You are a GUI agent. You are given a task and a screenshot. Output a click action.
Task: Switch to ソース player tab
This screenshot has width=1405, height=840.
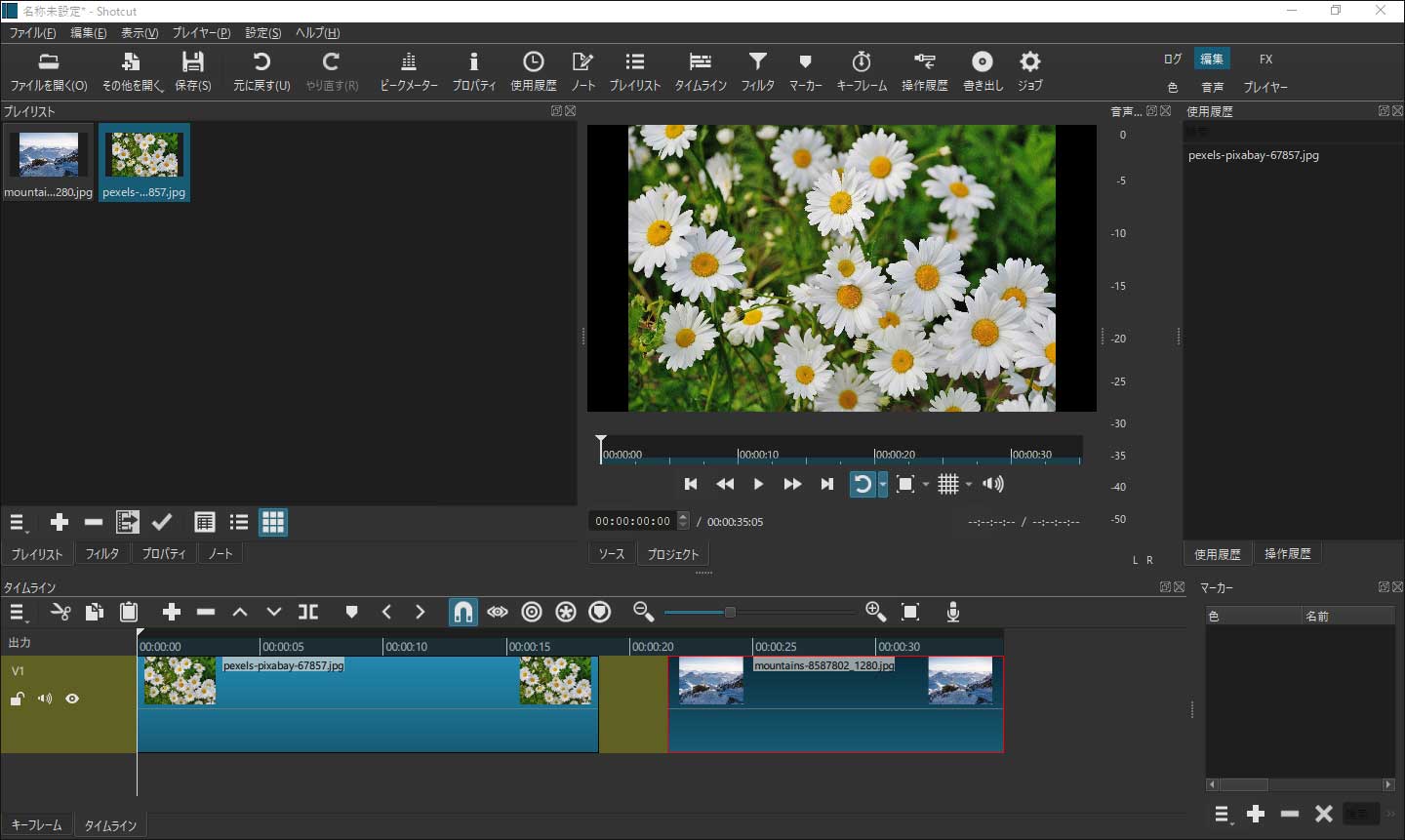click(x=612, y=553)
